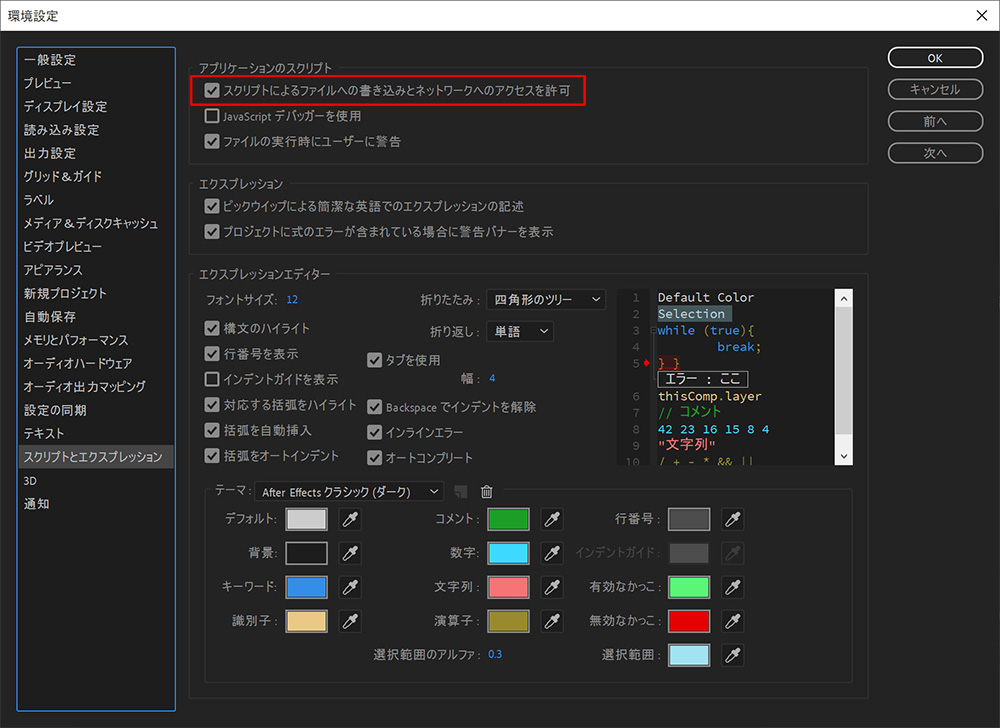The height and width of the screenshot is (728, 1000).
Task: Click the eyedropper for 演算子 color
Action: tap(552, 621)
